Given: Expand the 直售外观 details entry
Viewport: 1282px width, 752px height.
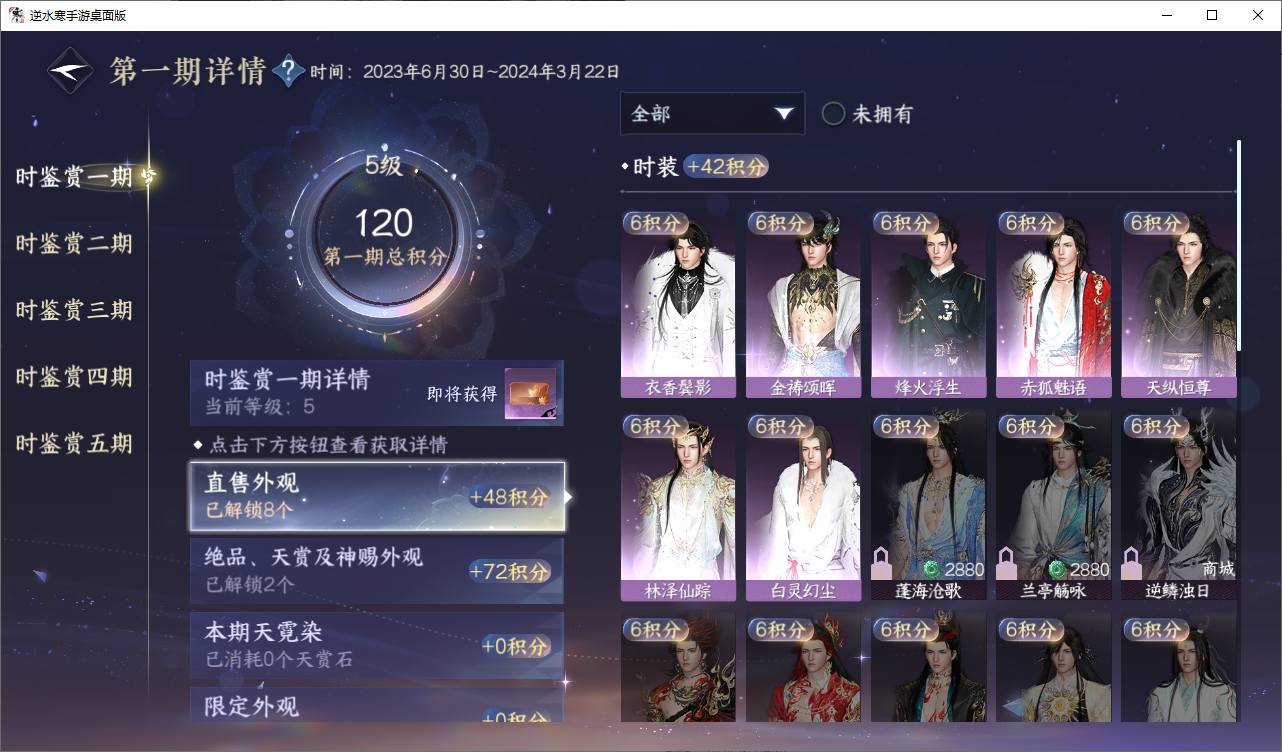Looking at the screenshot, I should coord(377,496).
